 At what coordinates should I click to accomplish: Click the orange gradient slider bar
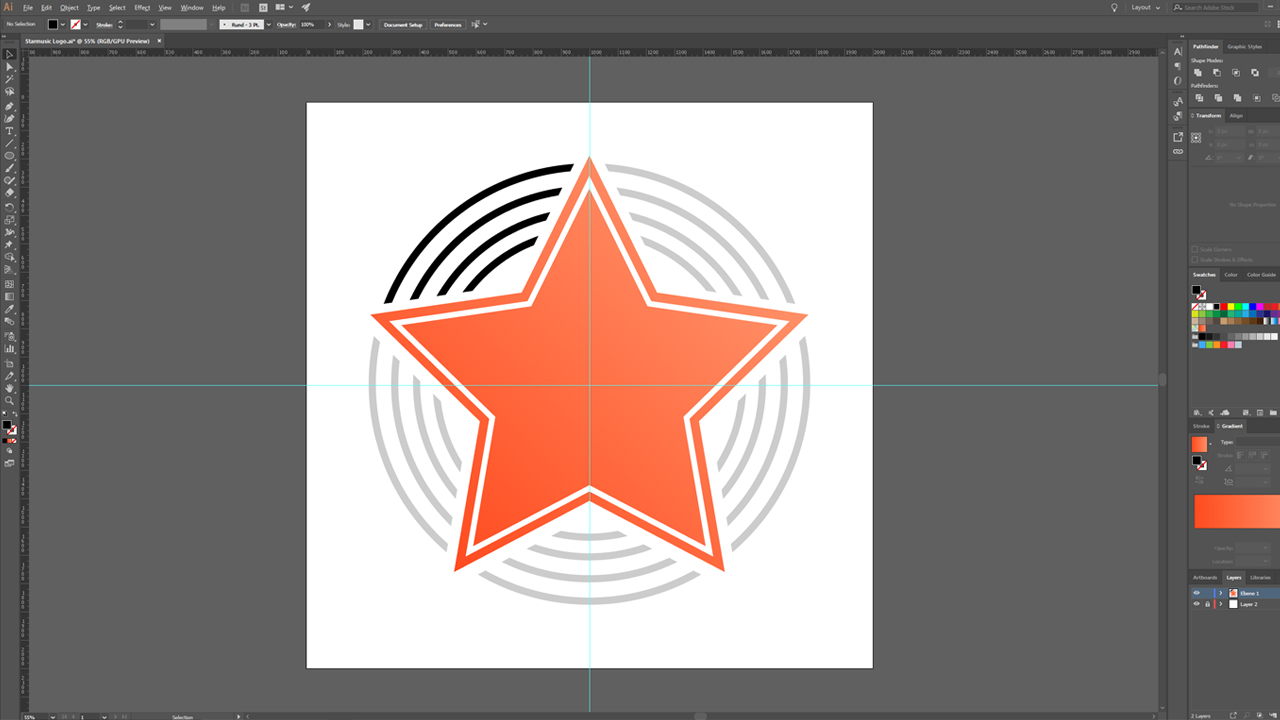(1237, 511)
